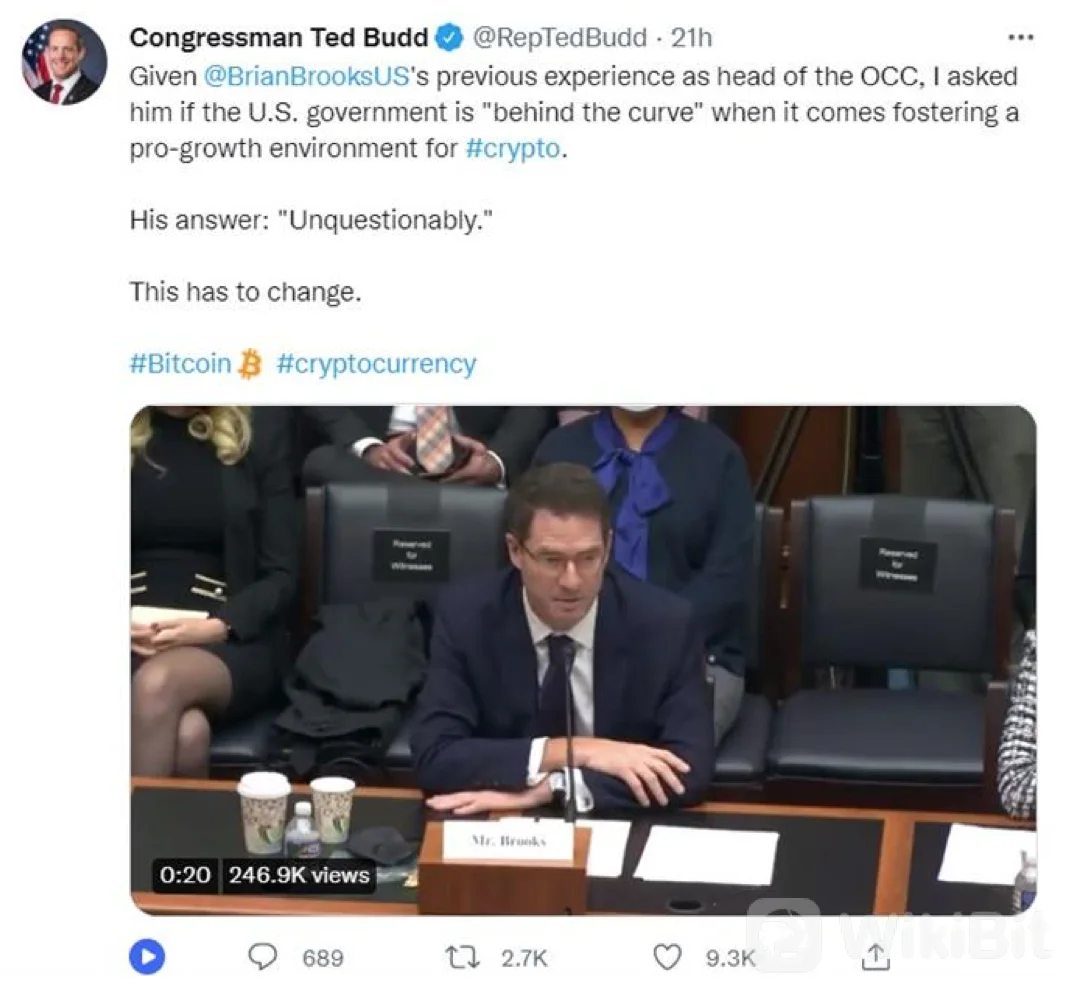Play video with blue play button
Screen dimensions: 1070x996
tap(147, 956)
